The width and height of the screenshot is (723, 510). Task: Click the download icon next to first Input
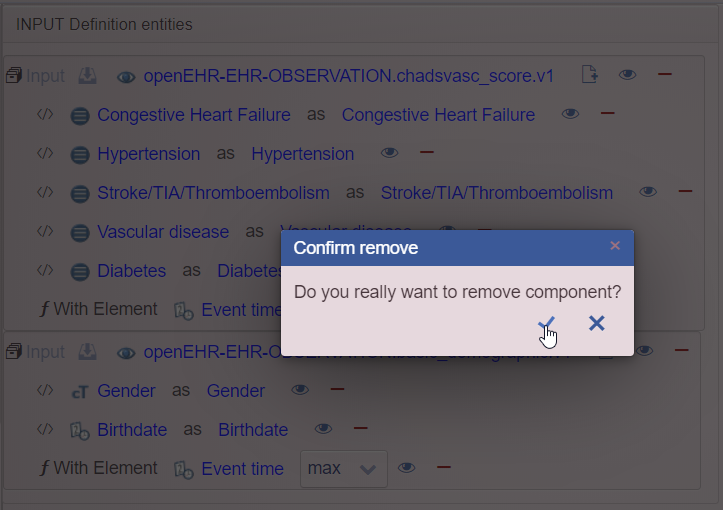[88, 76]
